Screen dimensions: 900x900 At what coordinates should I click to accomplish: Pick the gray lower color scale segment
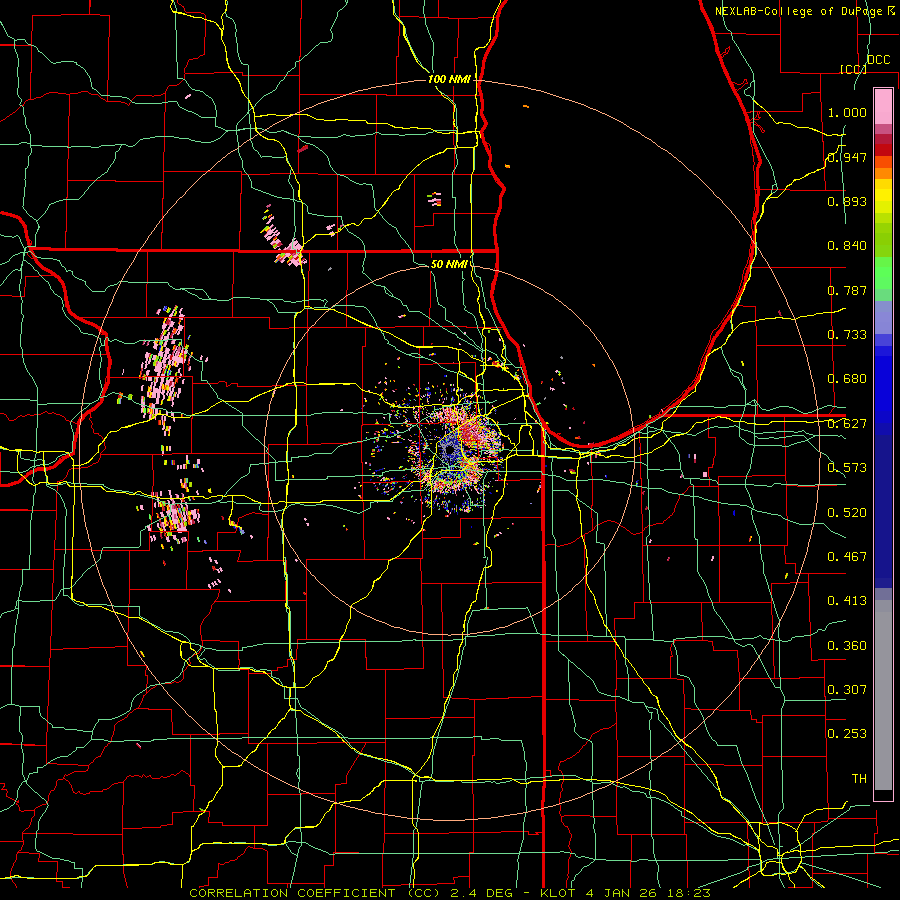(x=883, y=695)
